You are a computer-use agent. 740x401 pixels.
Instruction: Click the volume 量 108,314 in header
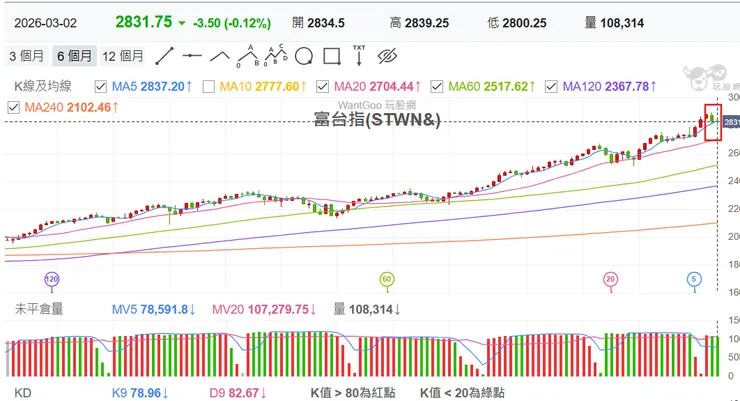coord(614,23)
